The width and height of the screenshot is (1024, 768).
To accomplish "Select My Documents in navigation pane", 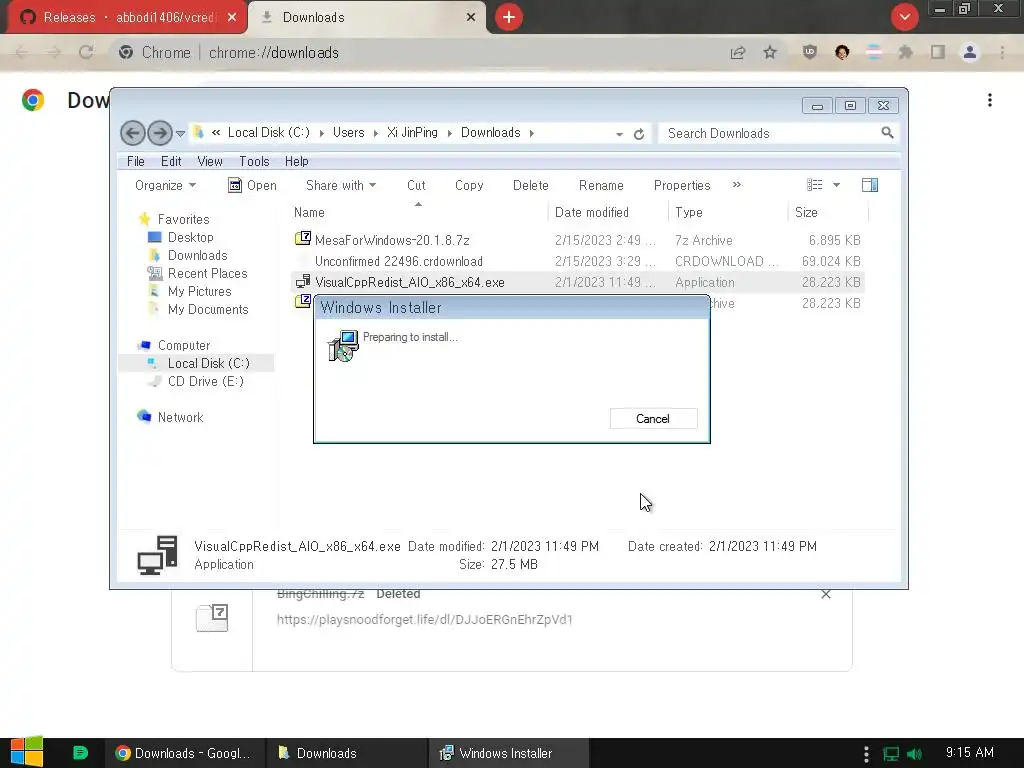I will coord(208,310).
